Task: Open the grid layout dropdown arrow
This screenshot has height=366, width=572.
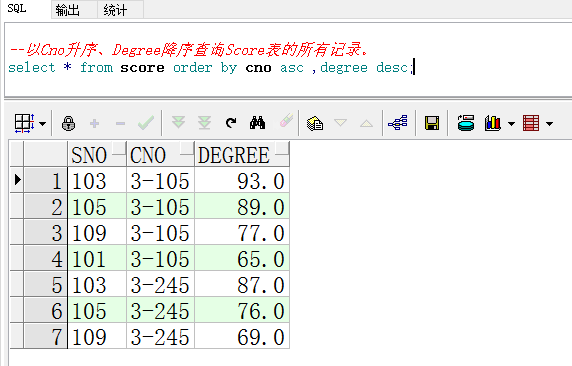Action: click(42, 124)
